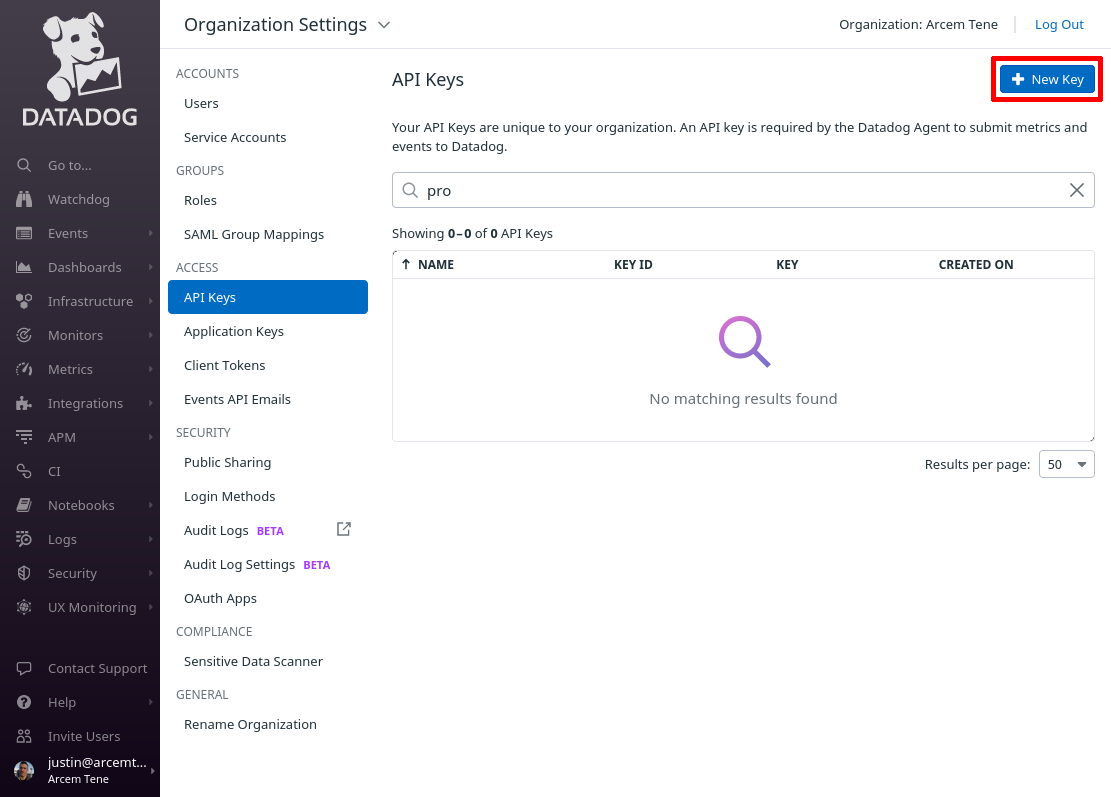Select the UX Monitoring icon
The image size is (1111, 797).
[x=24, y=607]
